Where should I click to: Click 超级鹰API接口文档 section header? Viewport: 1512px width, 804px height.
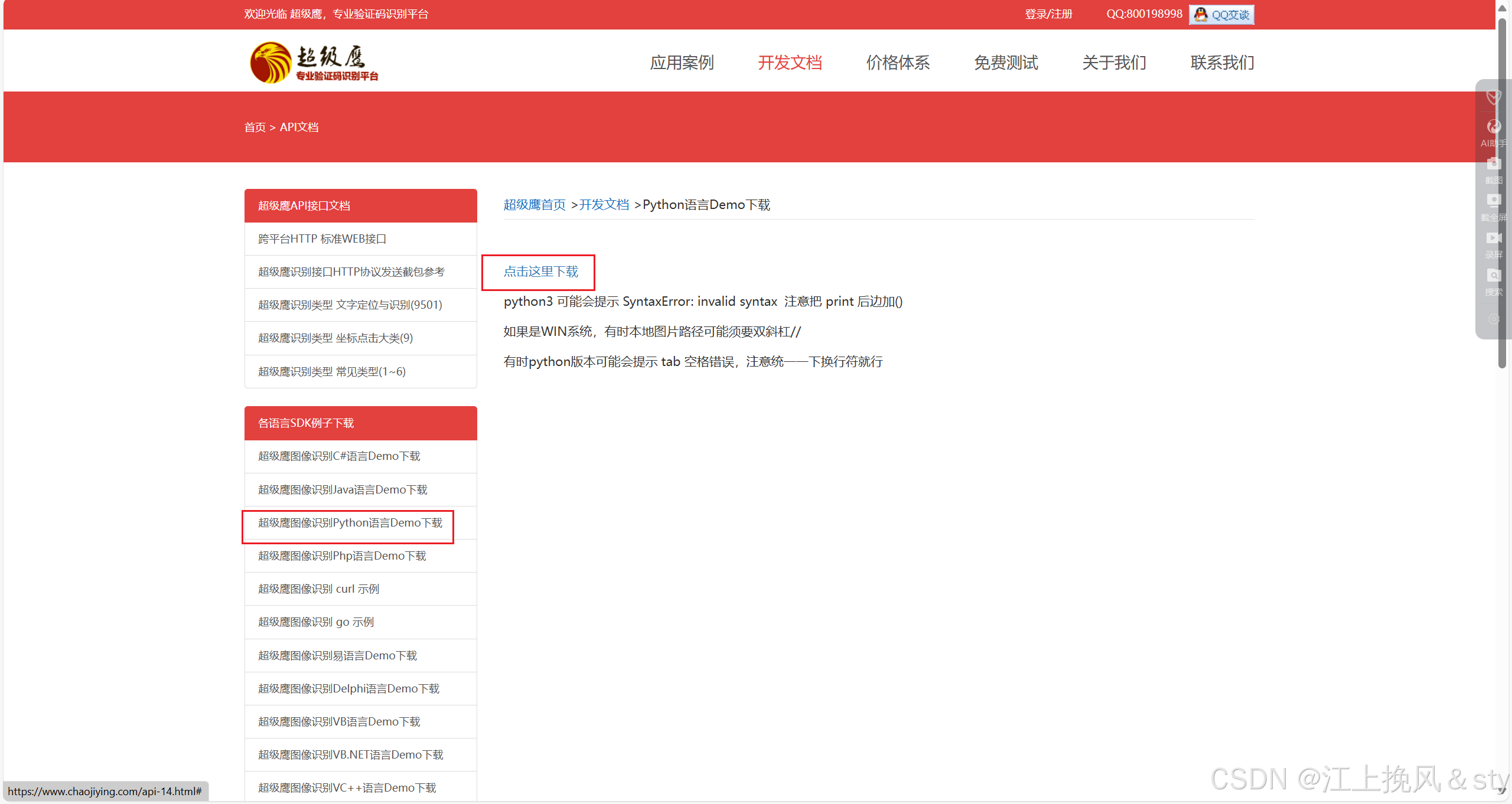360,205
